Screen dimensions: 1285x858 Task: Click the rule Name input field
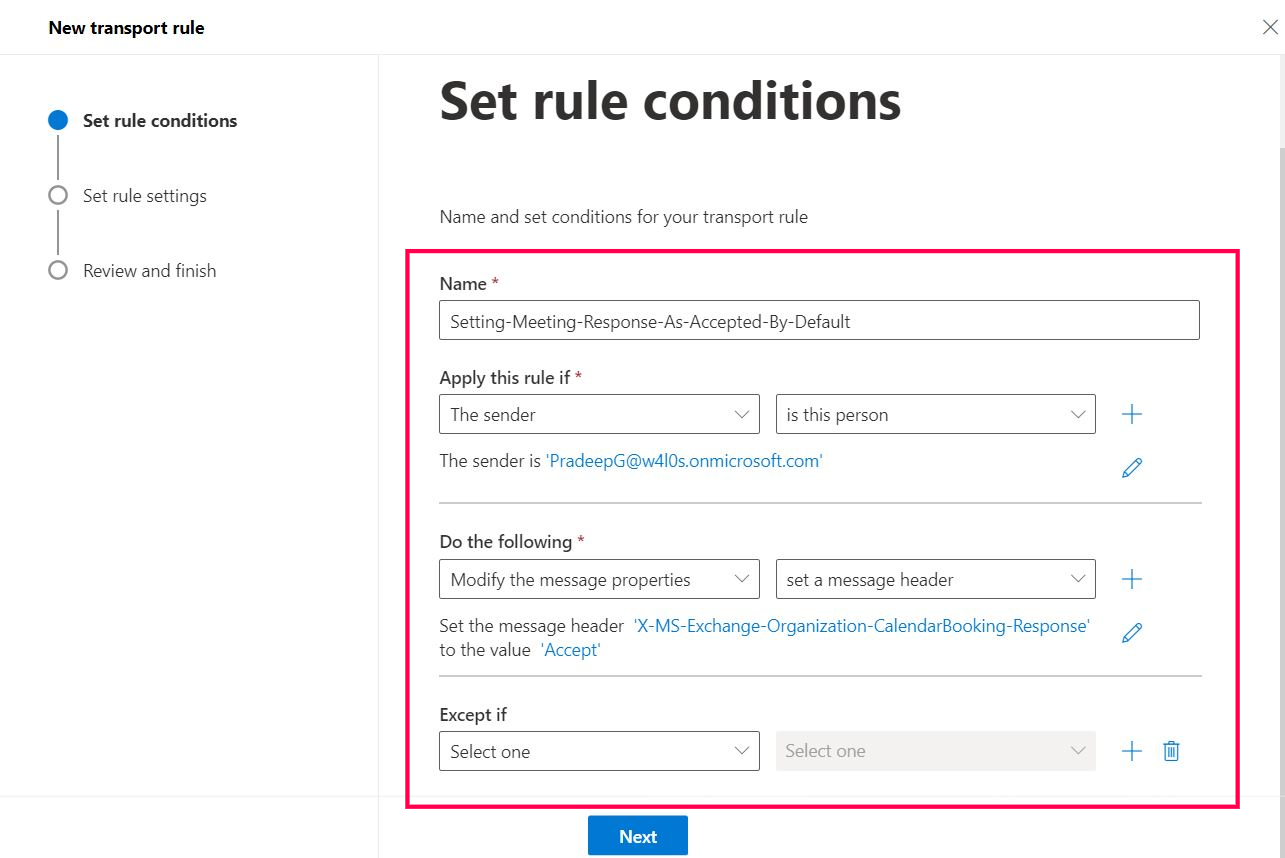819,321
